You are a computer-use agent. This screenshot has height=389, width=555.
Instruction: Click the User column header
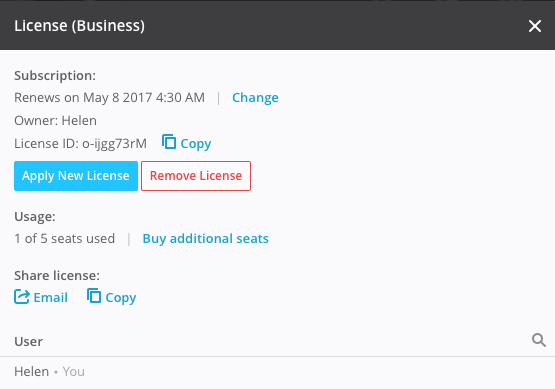[28, 342]
